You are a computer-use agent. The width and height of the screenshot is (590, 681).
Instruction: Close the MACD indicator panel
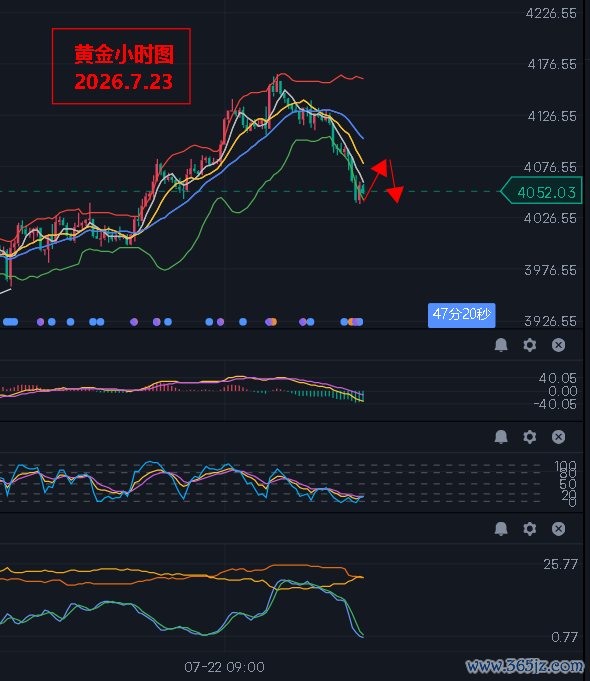coord(558,345)
